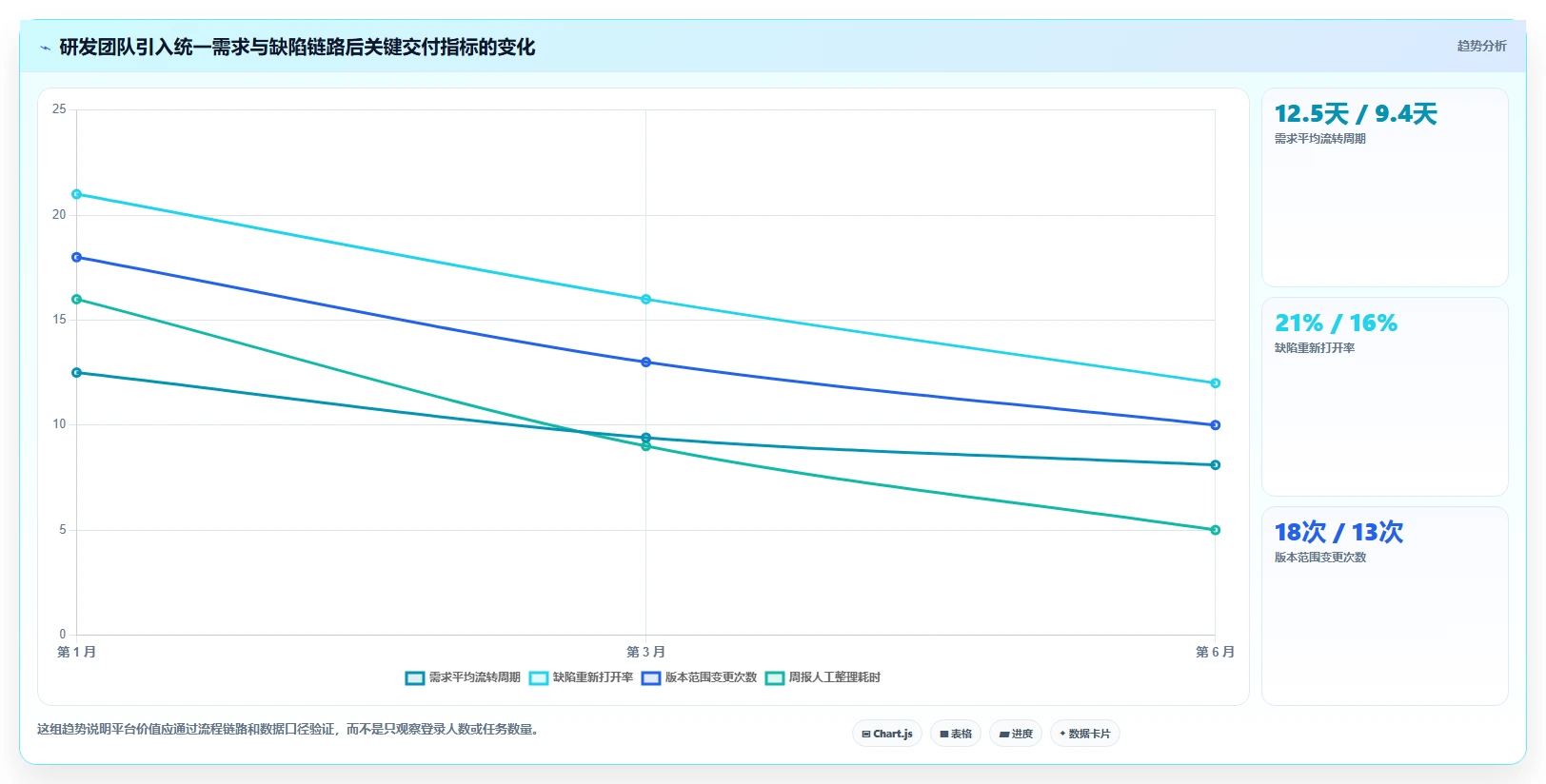Click the 第 1 月 axis label
Image resolution: width=1546 pixels, height=784 pixels.
coord(76,652)
